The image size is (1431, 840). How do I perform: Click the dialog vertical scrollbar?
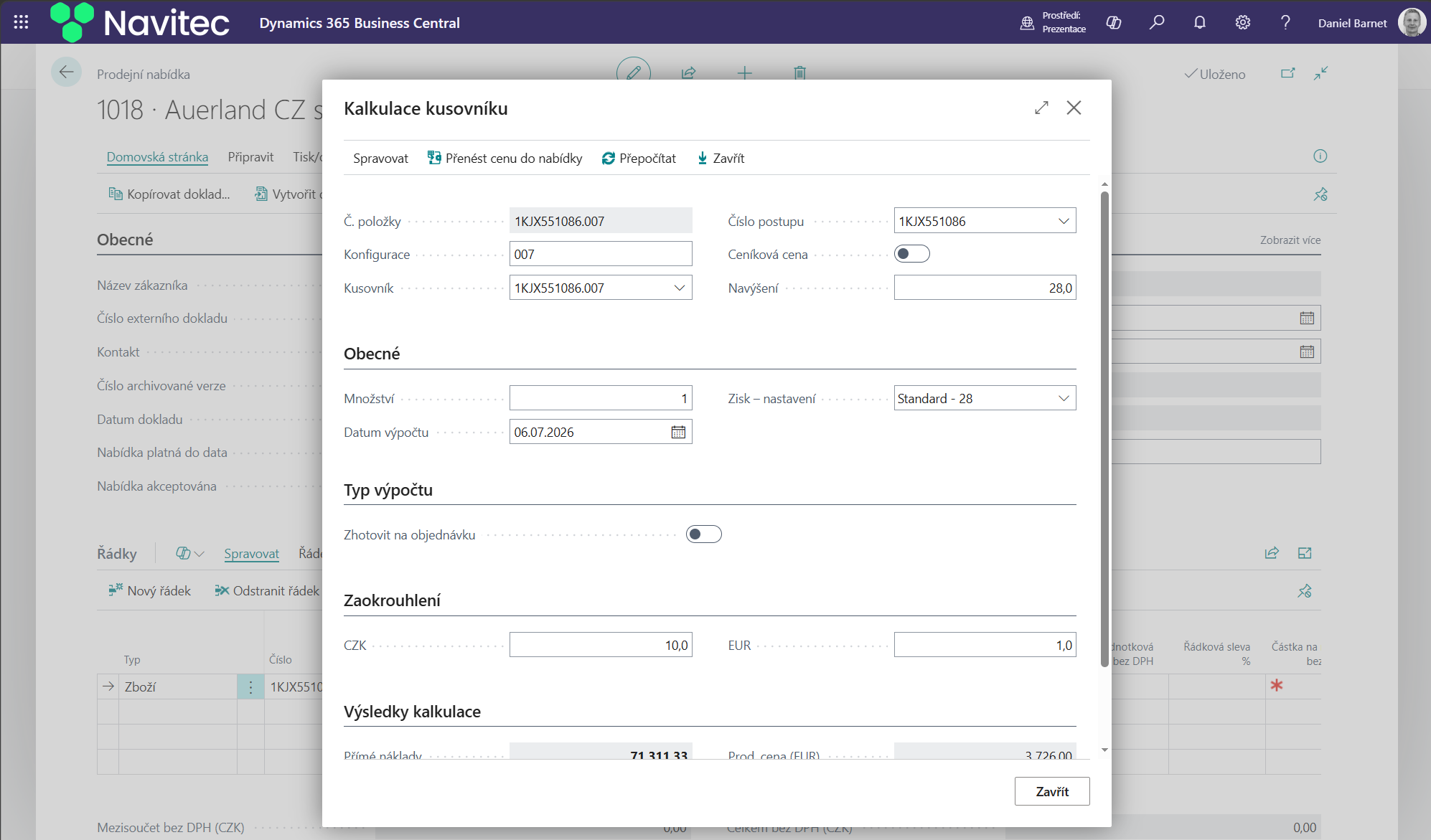(x=1104, y=429)
